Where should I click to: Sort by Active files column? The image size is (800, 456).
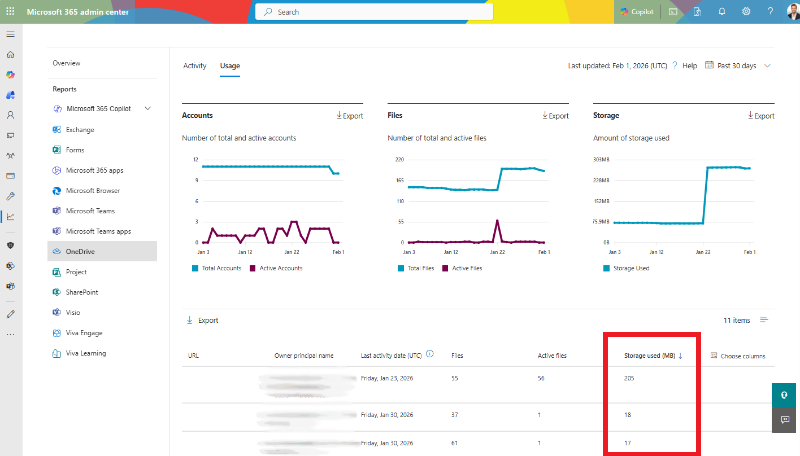(x=552, y=356)
